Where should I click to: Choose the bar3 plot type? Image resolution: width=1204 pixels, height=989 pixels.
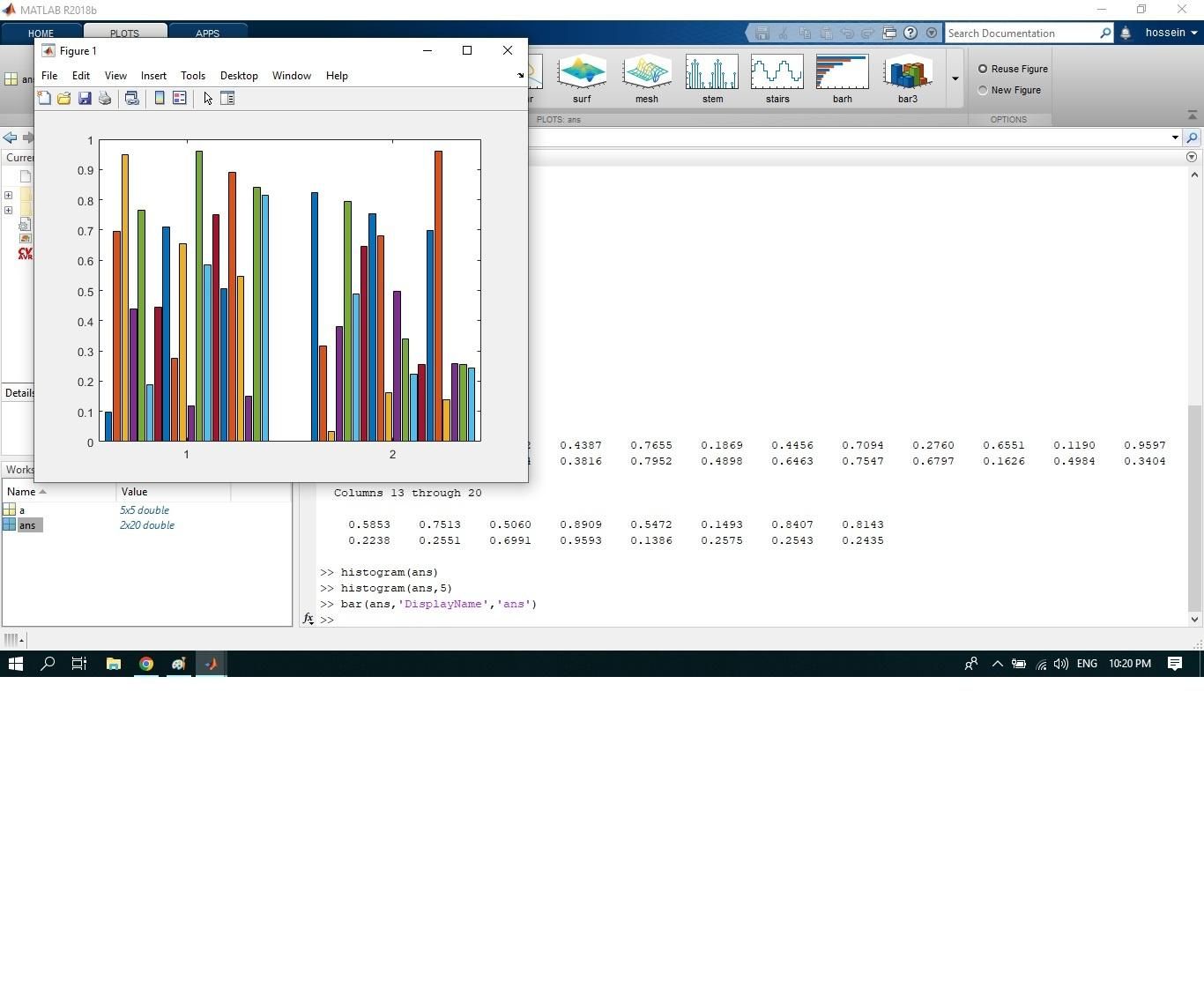click(908, 79)
